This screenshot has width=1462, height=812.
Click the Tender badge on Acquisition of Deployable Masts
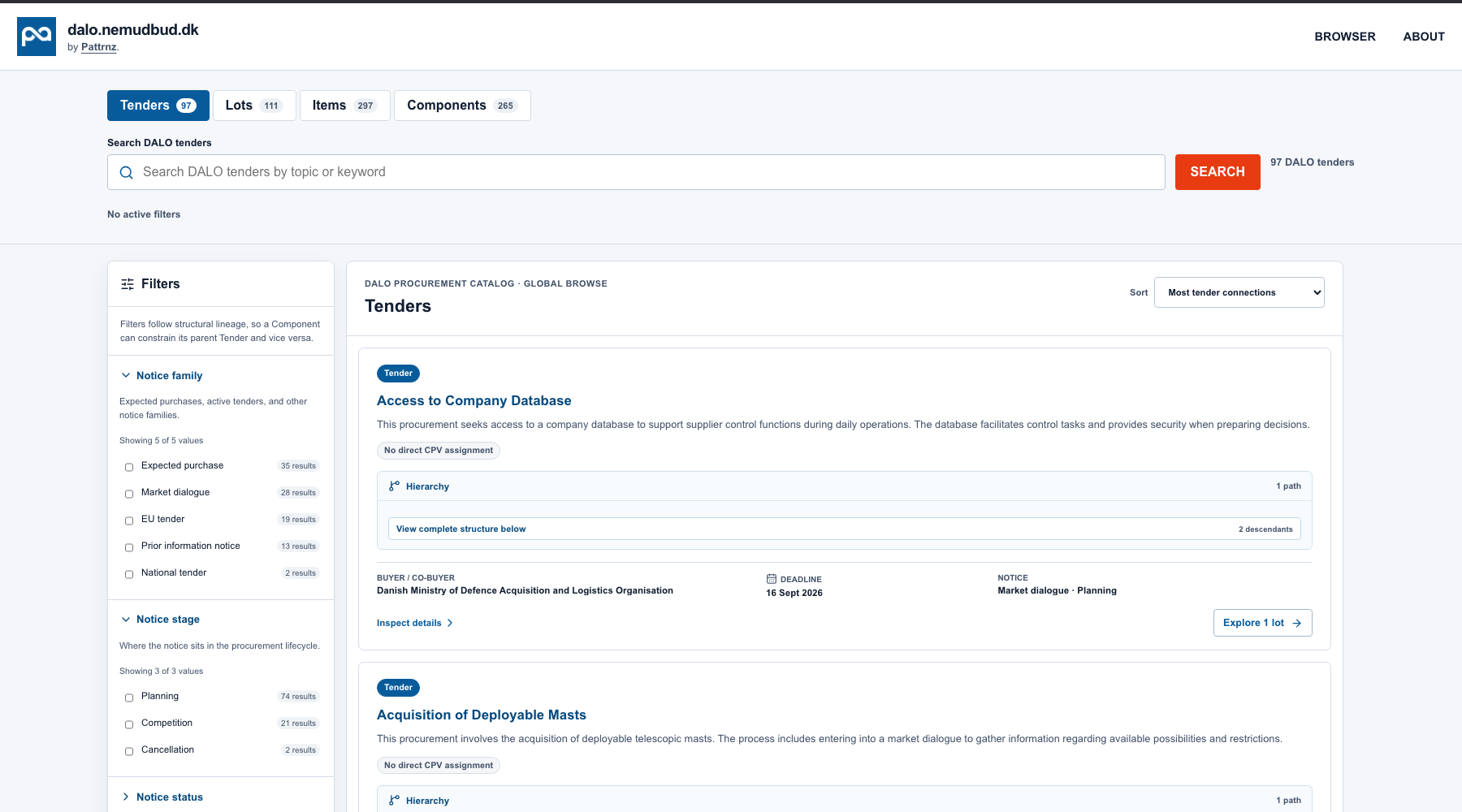[398, 688]
